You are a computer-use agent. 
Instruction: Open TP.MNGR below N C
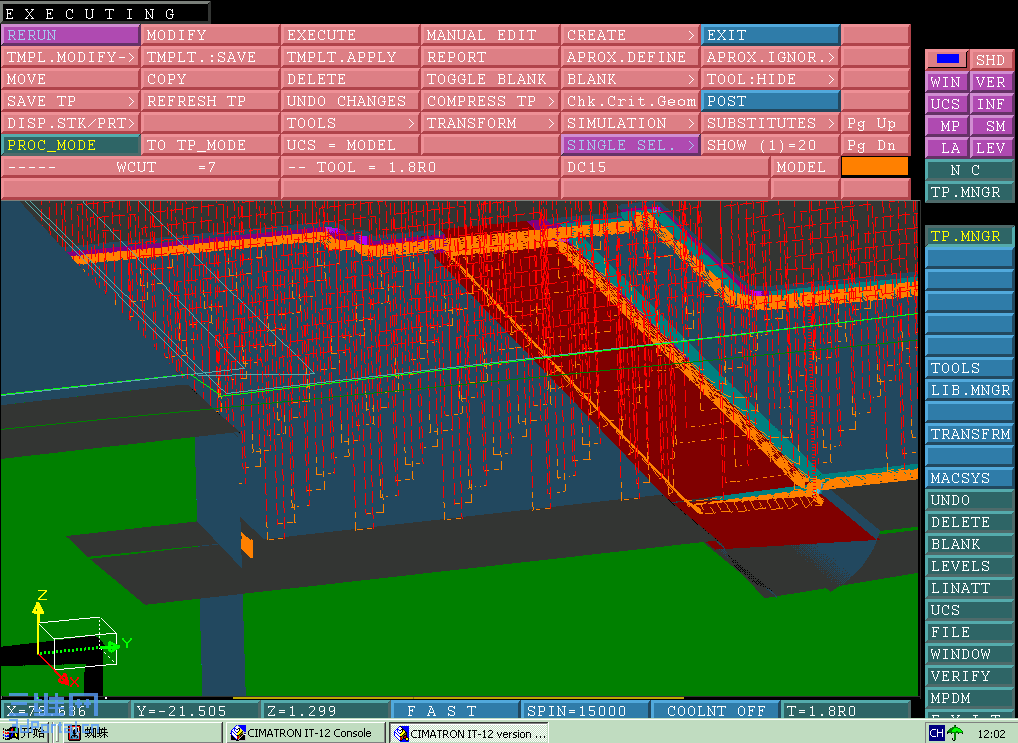pos(969,192)
